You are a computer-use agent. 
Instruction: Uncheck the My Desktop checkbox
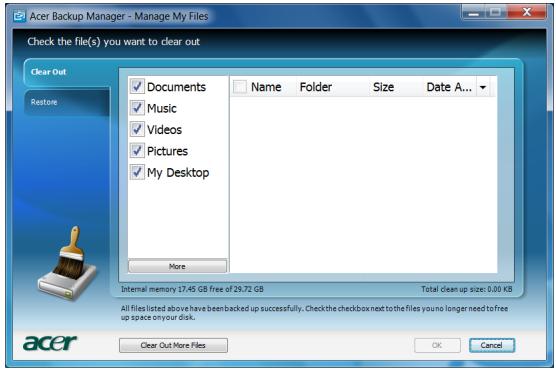click(137, 172)
